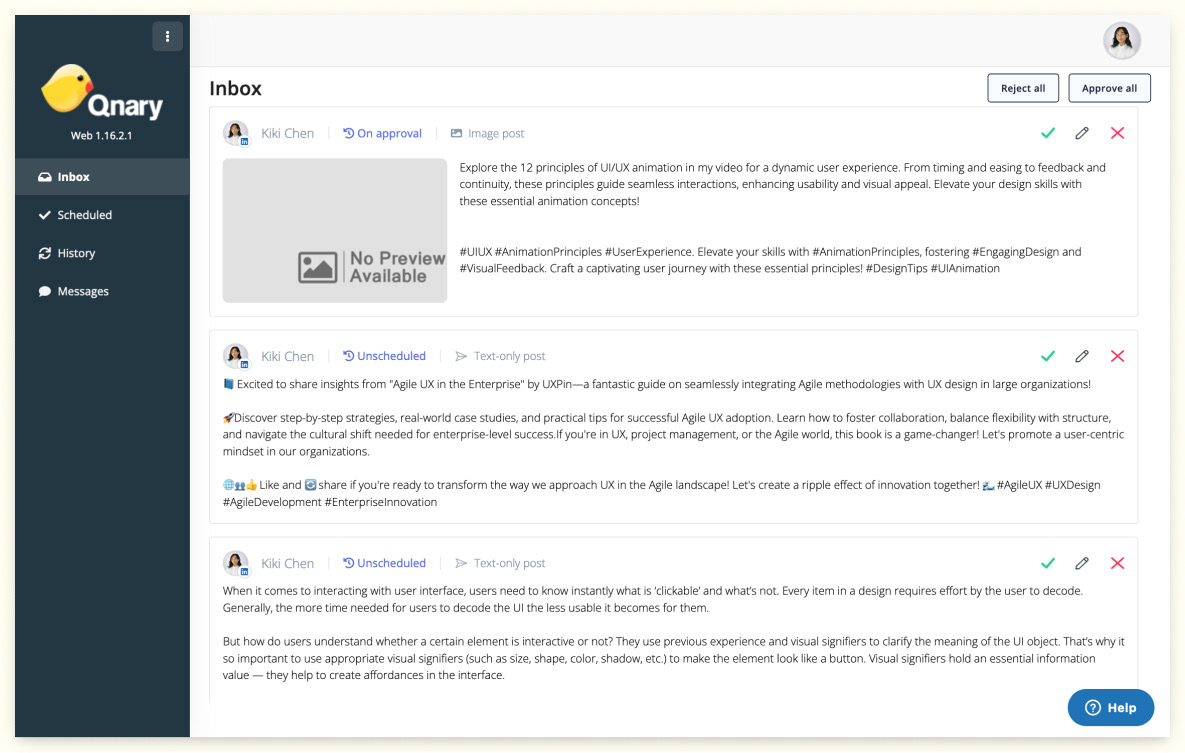1185x753 pixels.
Task: Open the Scheduled section
Action: click(x=102, y=215)
